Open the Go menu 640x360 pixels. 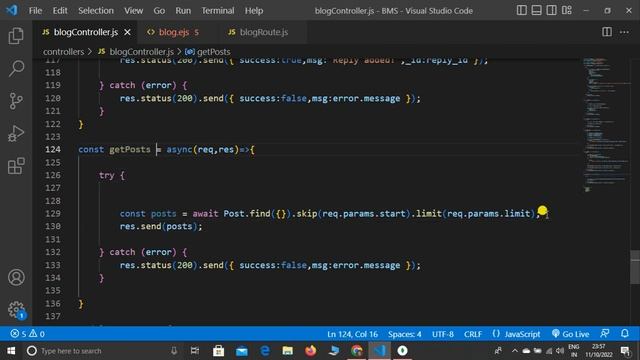tap(159, 11)
